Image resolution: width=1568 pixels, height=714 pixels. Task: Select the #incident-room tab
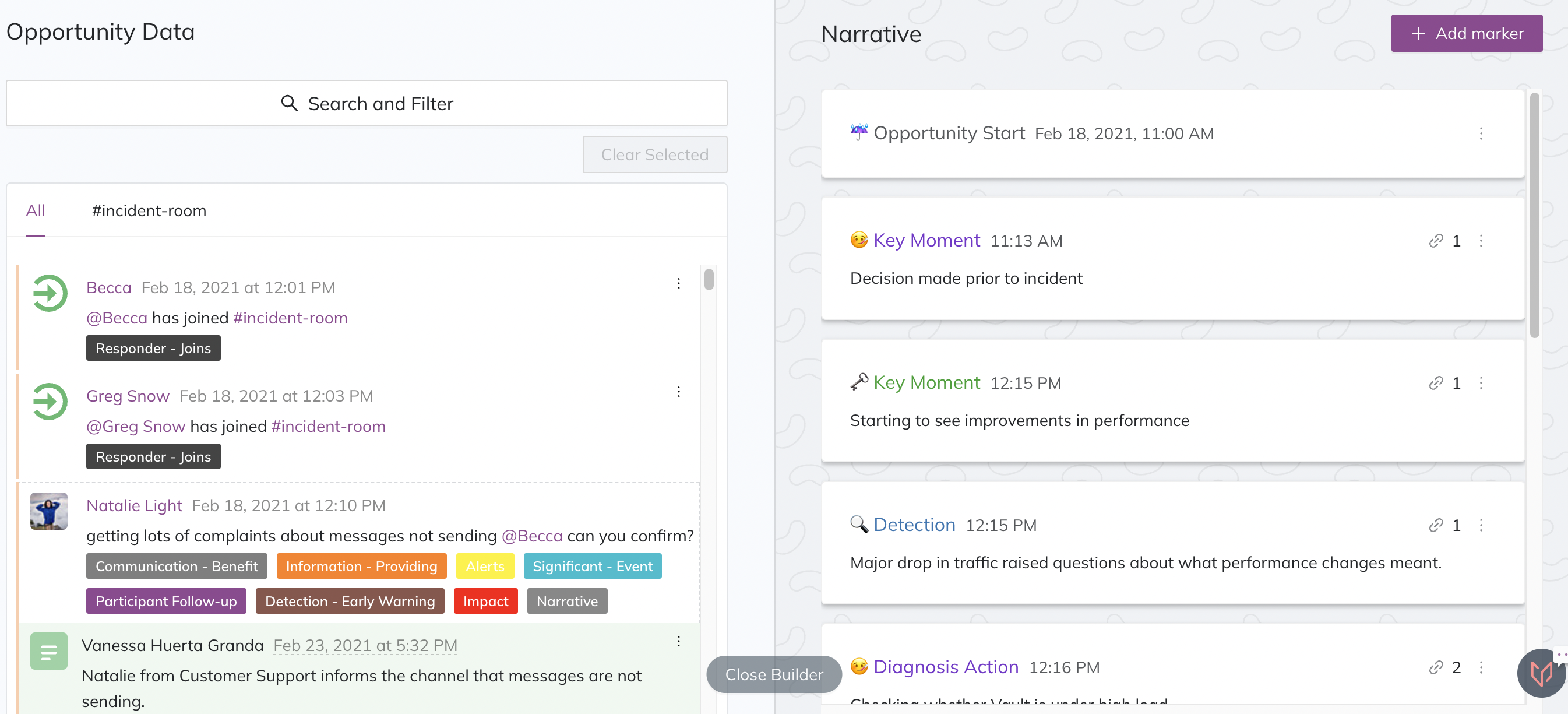[148, 209]
